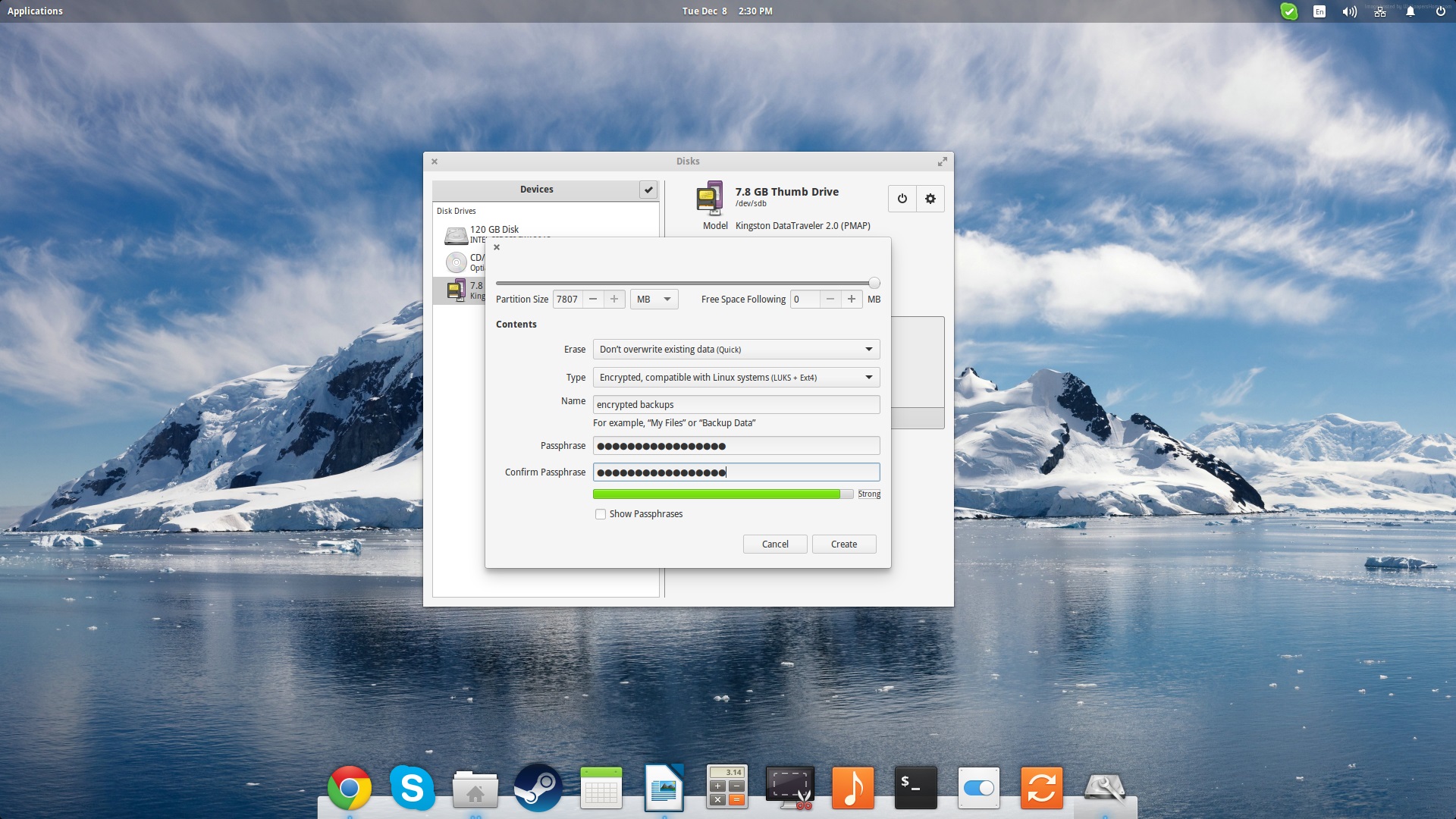Increase Free Space Following with plus
1456x819 pixels.
pos(852,300)
